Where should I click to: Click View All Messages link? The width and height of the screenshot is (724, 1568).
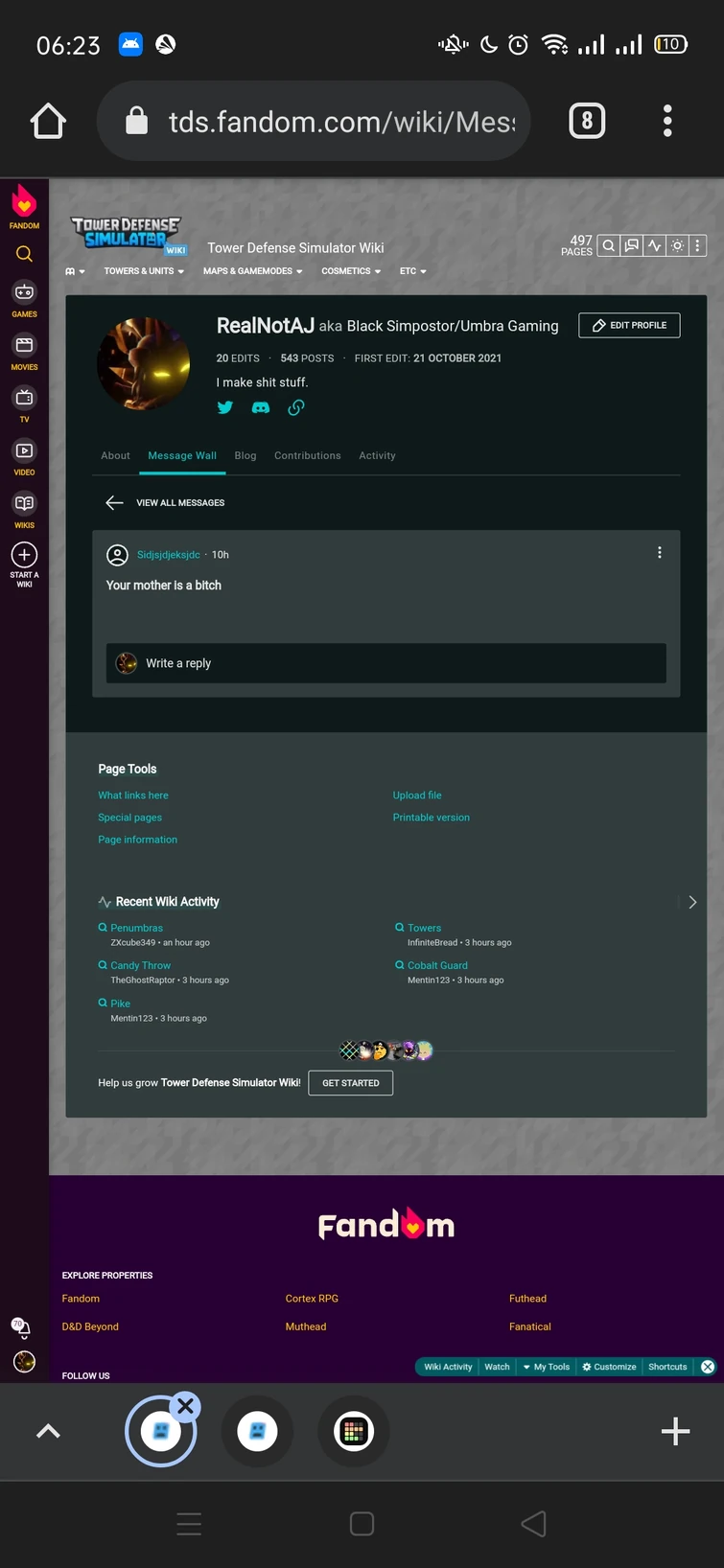pyautogui.click(x=180, y=502)
